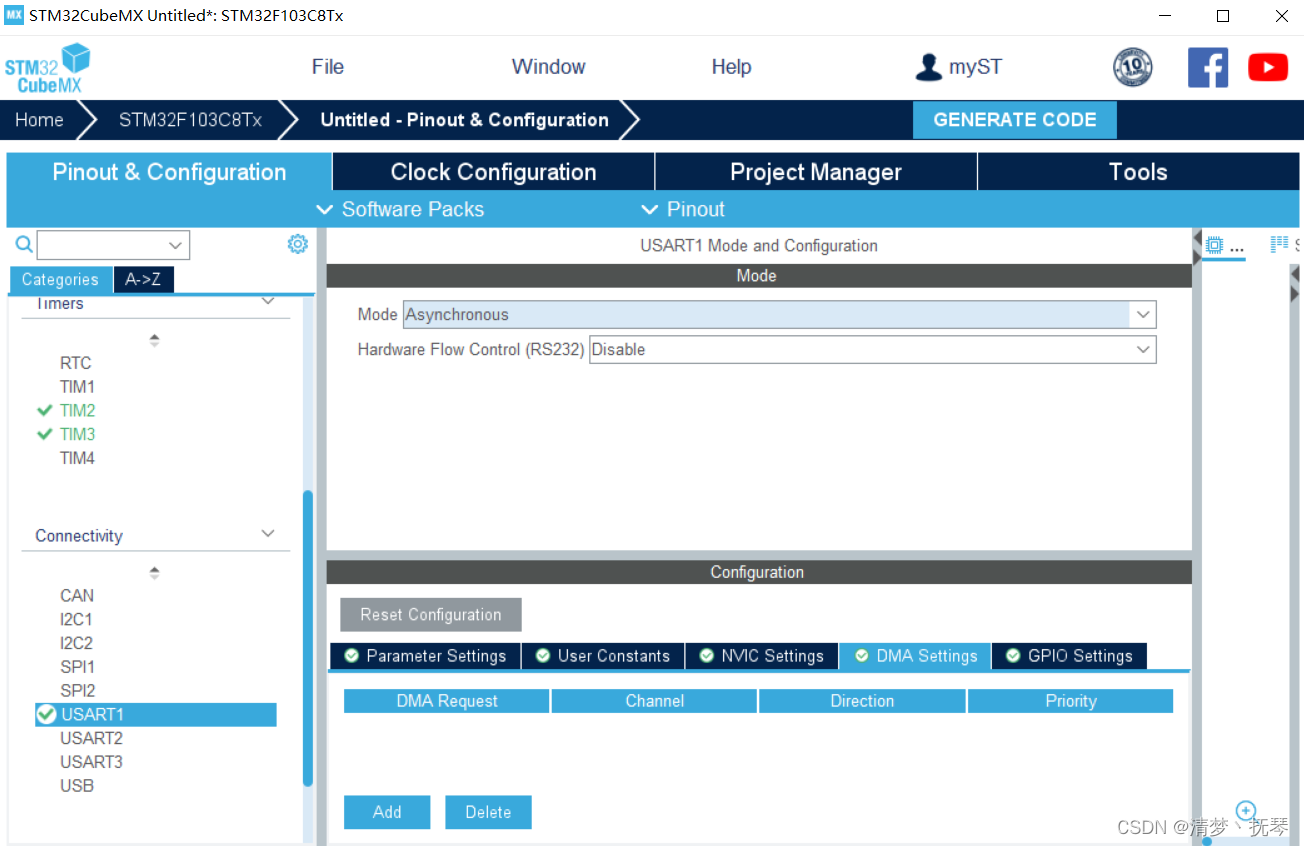Select USB peripheral
Image resolution: width=1304 pixels, height=846 pixels.
[x=77, y=786]
